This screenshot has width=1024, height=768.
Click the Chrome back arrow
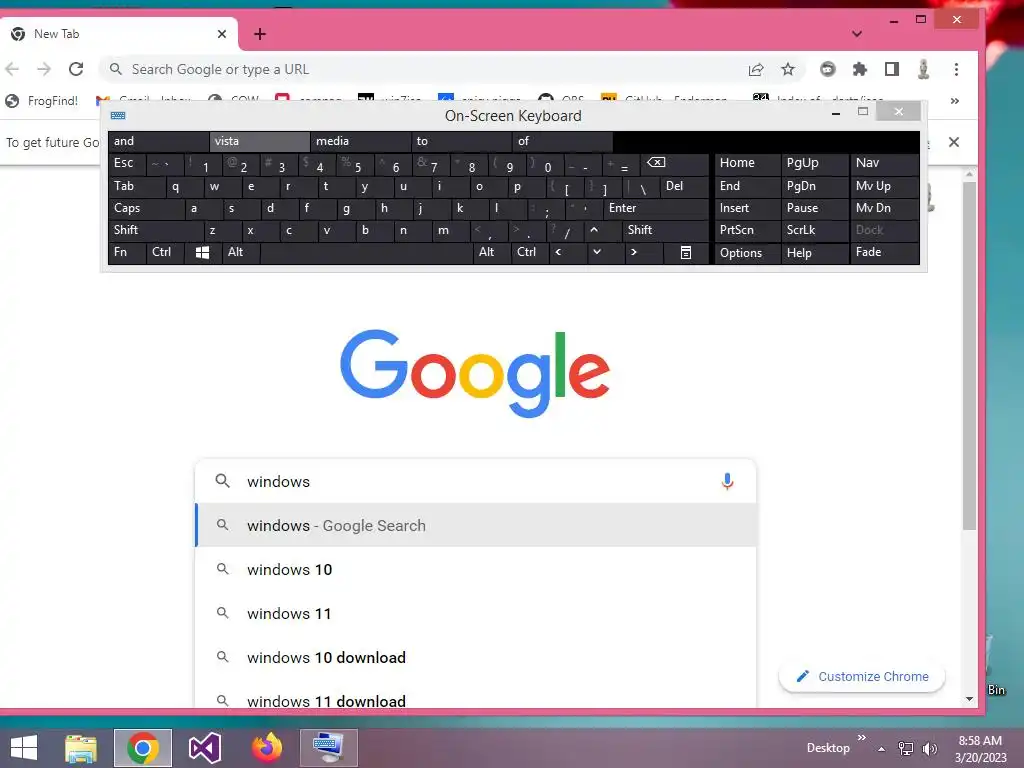pyautogui.click(x=12, y=69)
